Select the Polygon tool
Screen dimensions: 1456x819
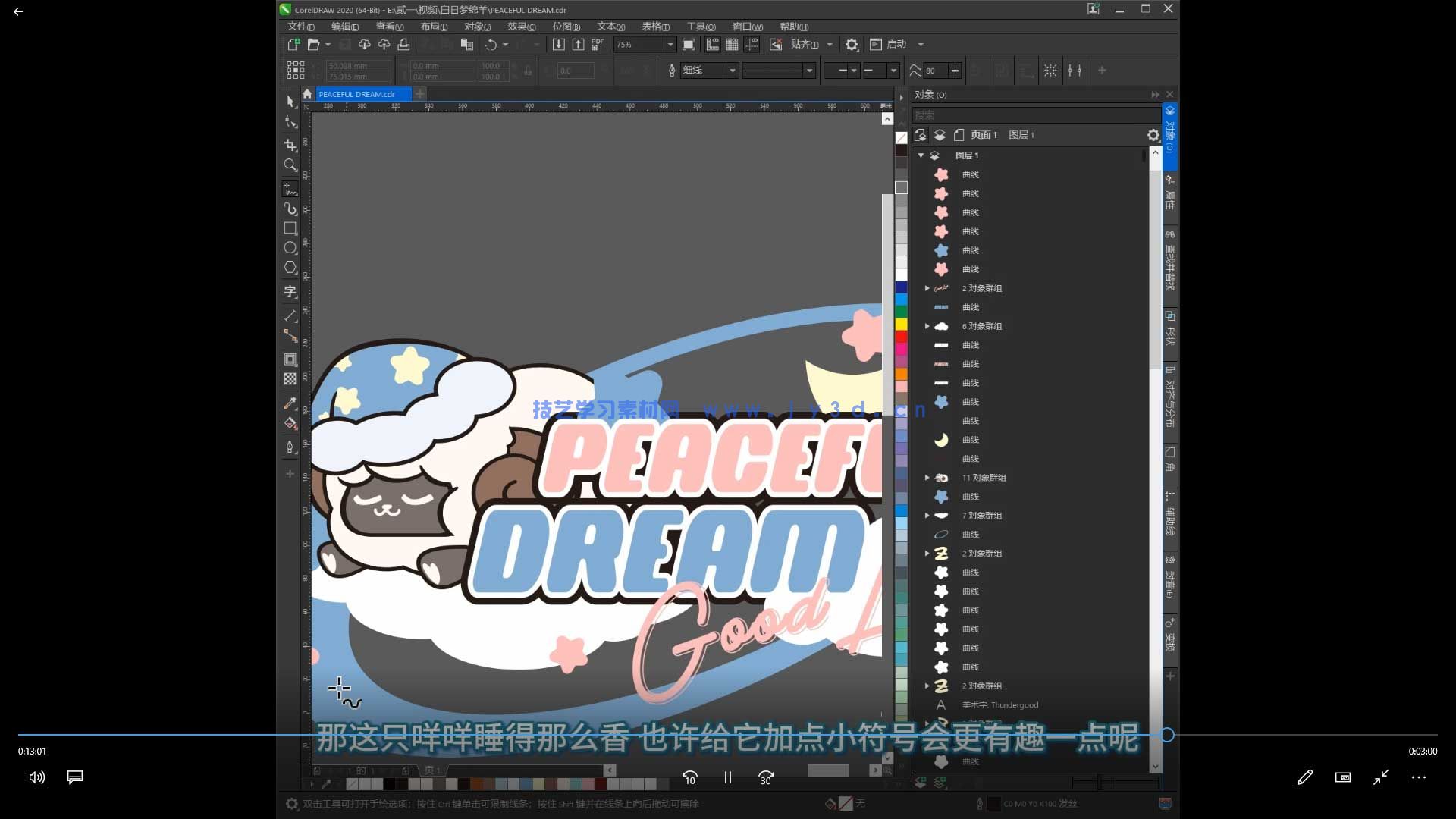290,267
